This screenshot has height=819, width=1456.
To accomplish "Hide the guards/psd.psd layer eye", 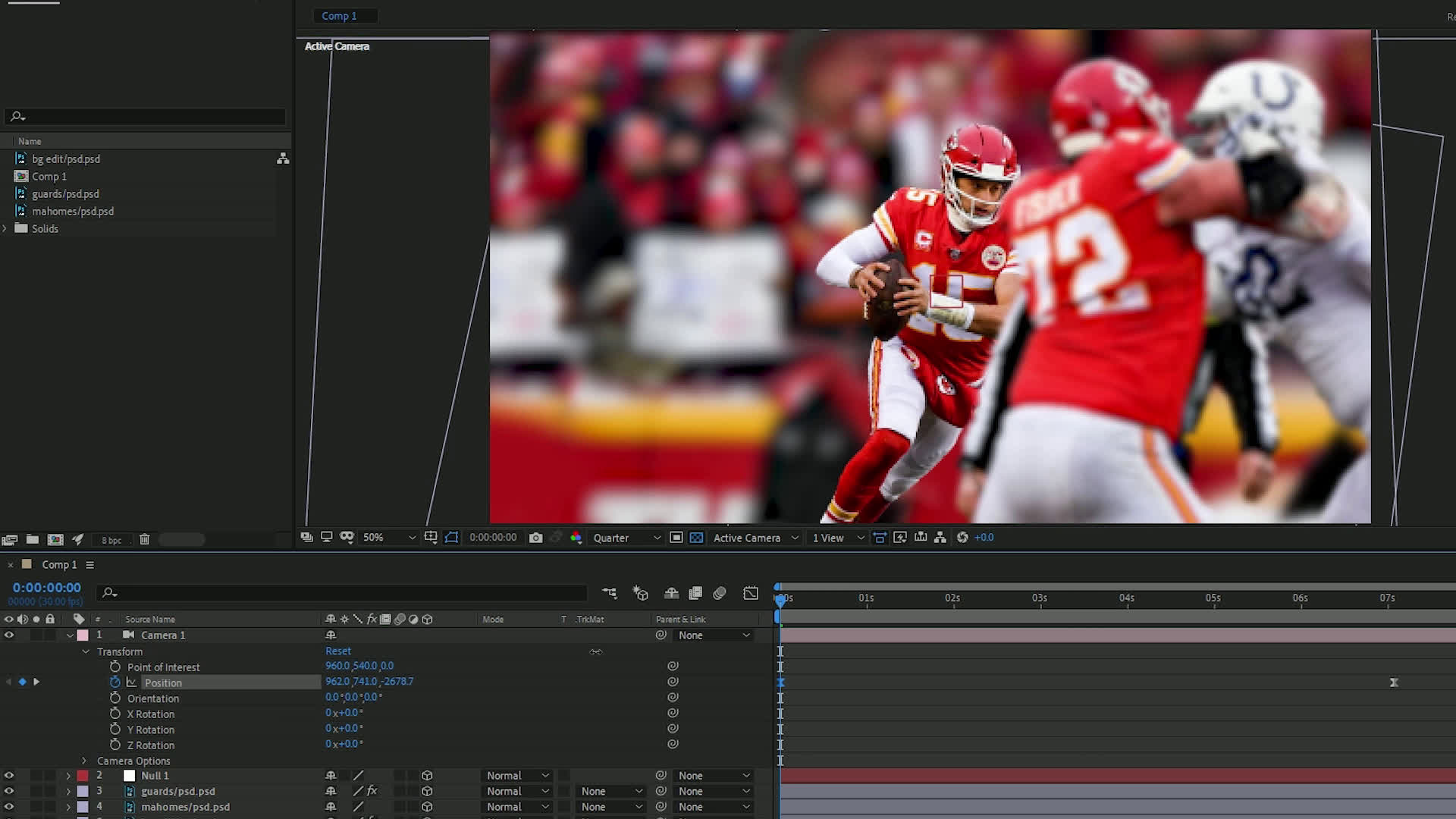I will [9, 791].
